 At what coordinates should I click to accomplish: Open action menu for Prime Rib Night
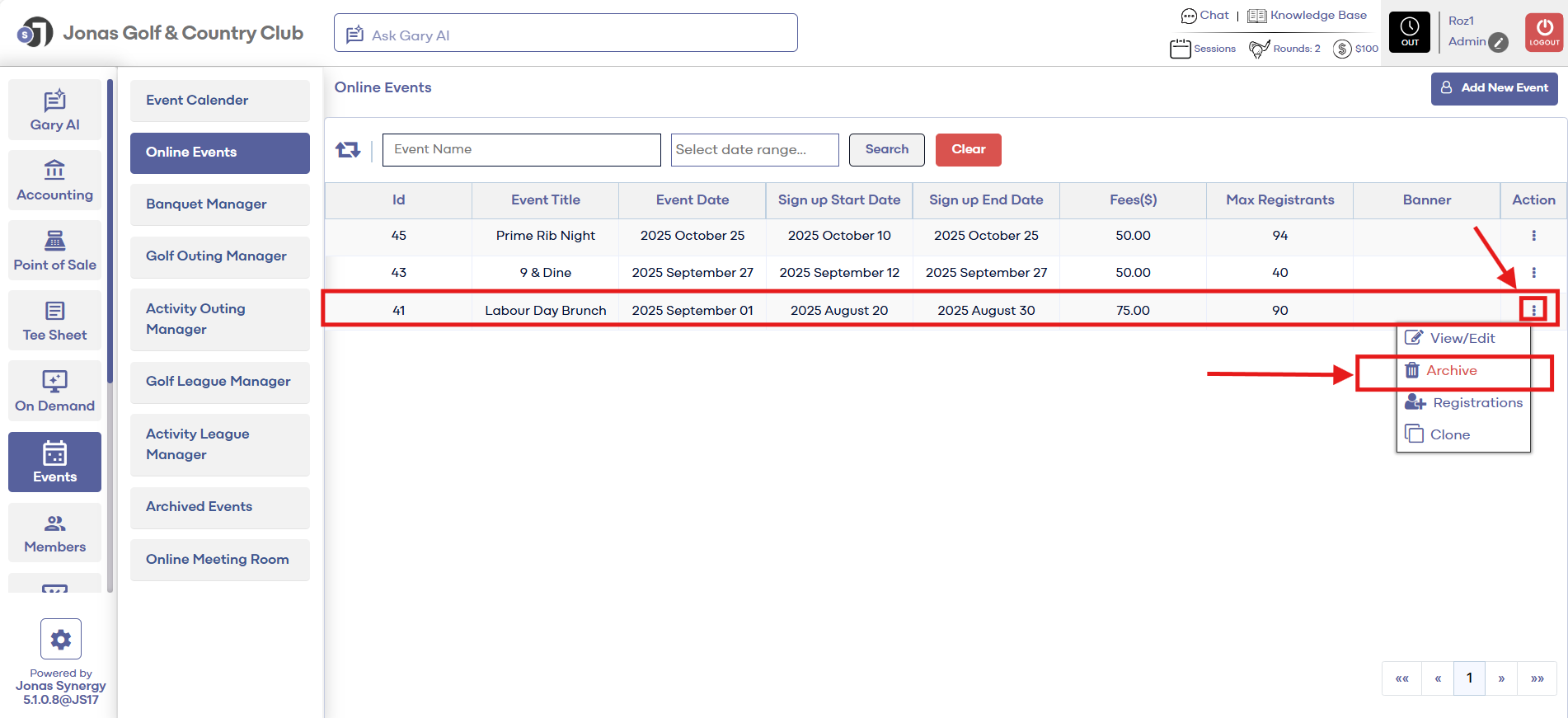pos(1533,236)
